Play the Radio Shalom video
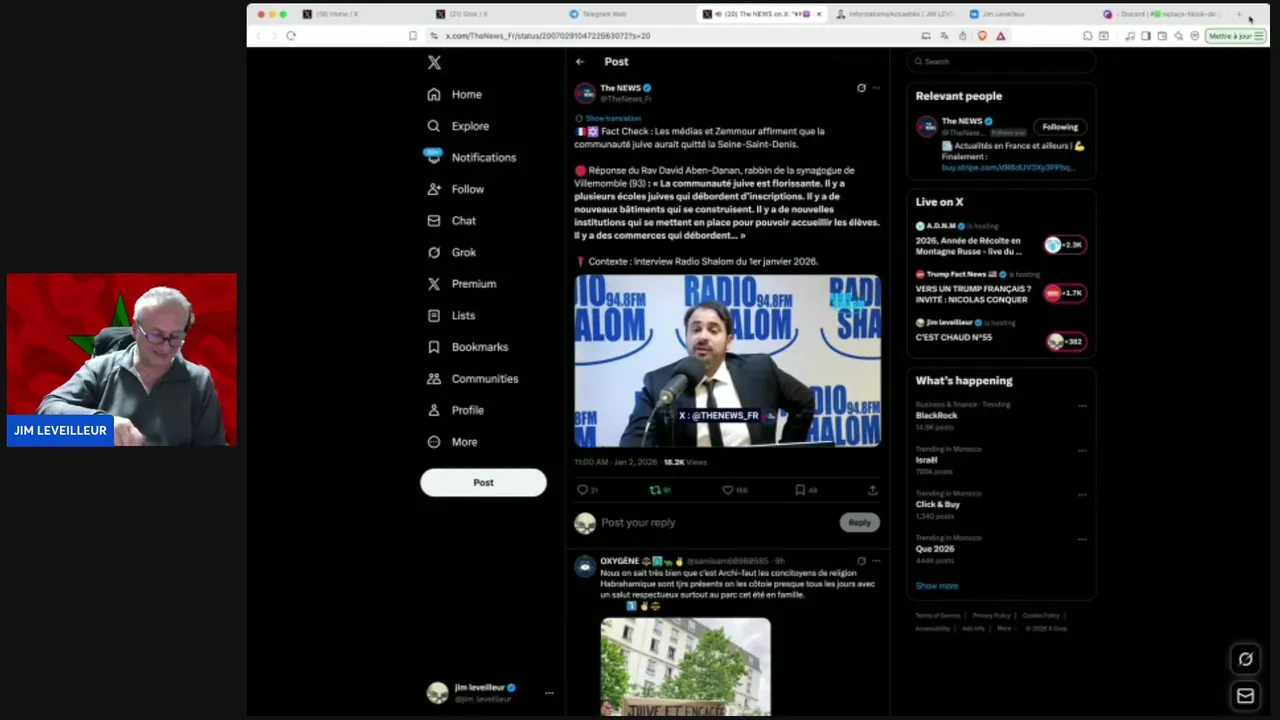 pos(727,360)
